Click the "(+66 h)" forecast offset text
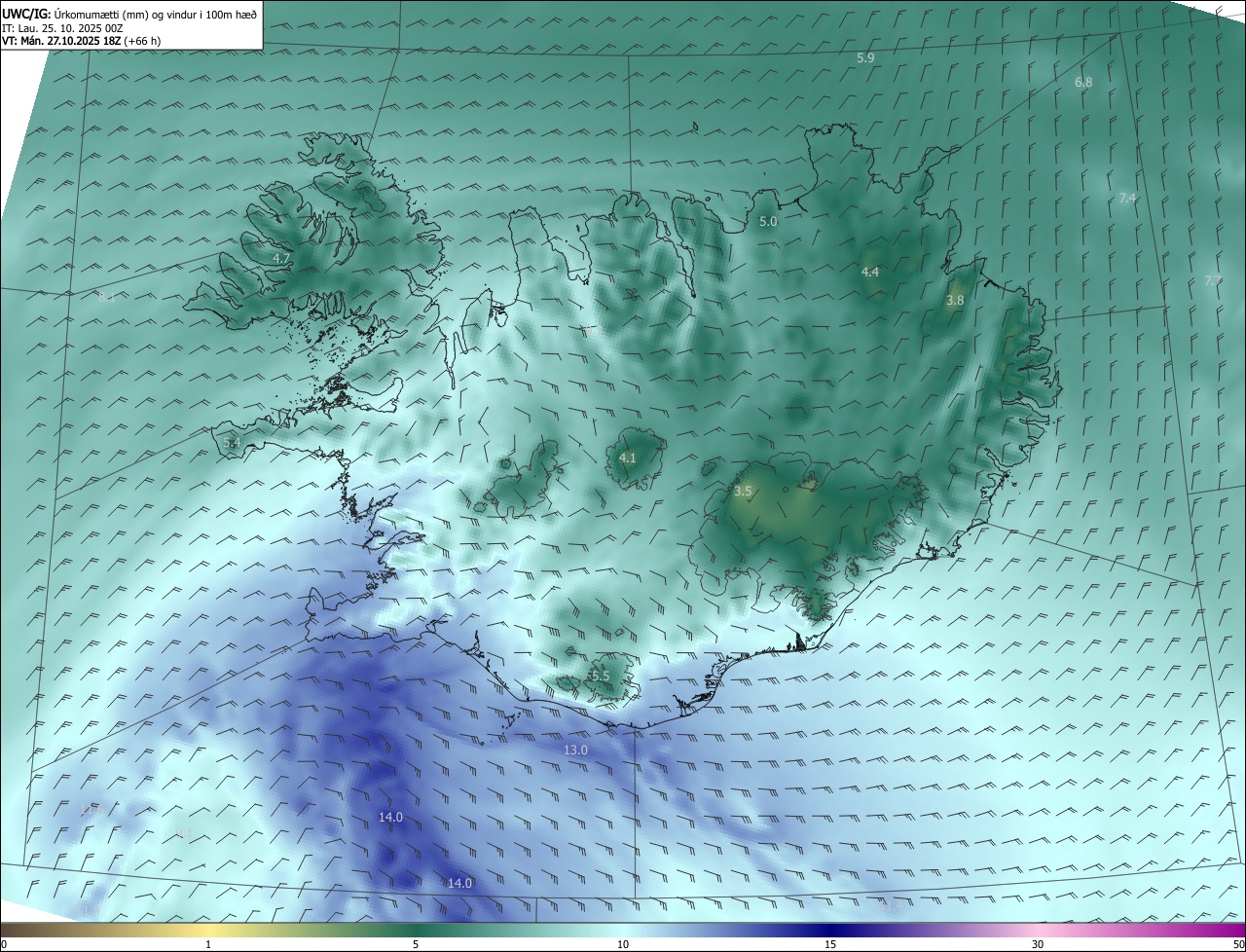Image resolution: width=1246 pixels, height=952 pixels. tap(142, 42)
